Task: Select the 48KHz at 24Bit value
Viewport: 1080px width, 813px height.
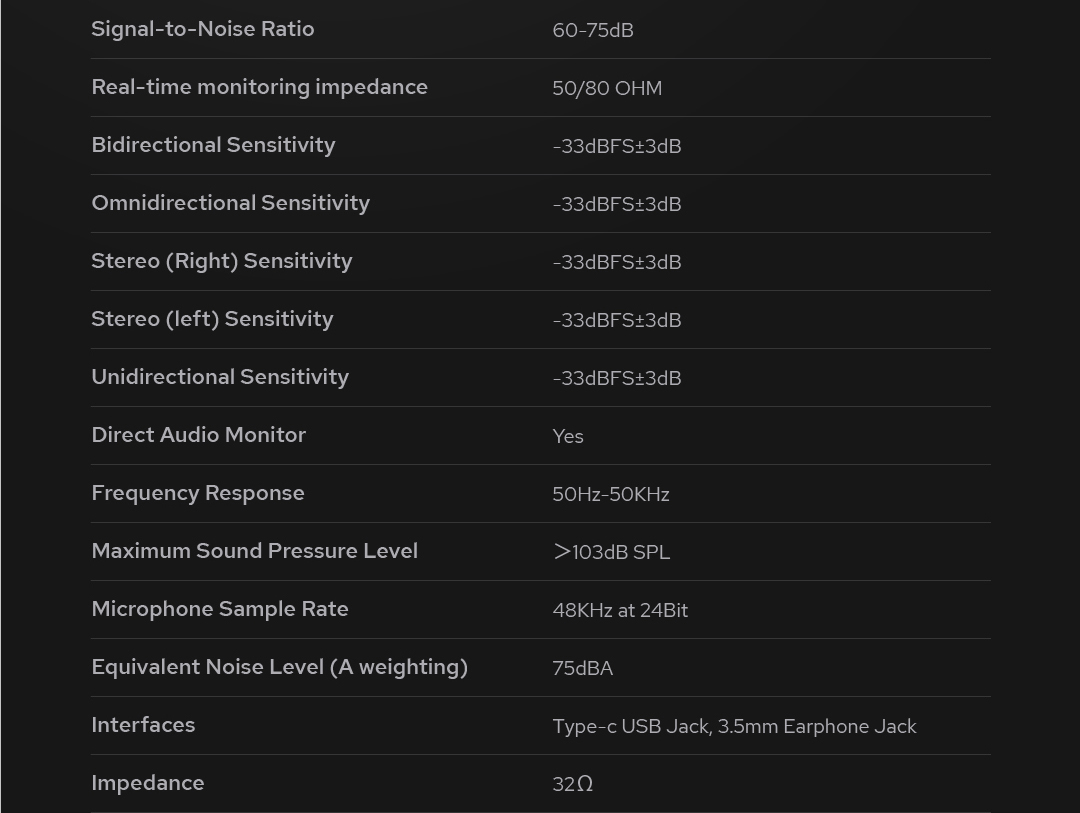Action: 619,610
